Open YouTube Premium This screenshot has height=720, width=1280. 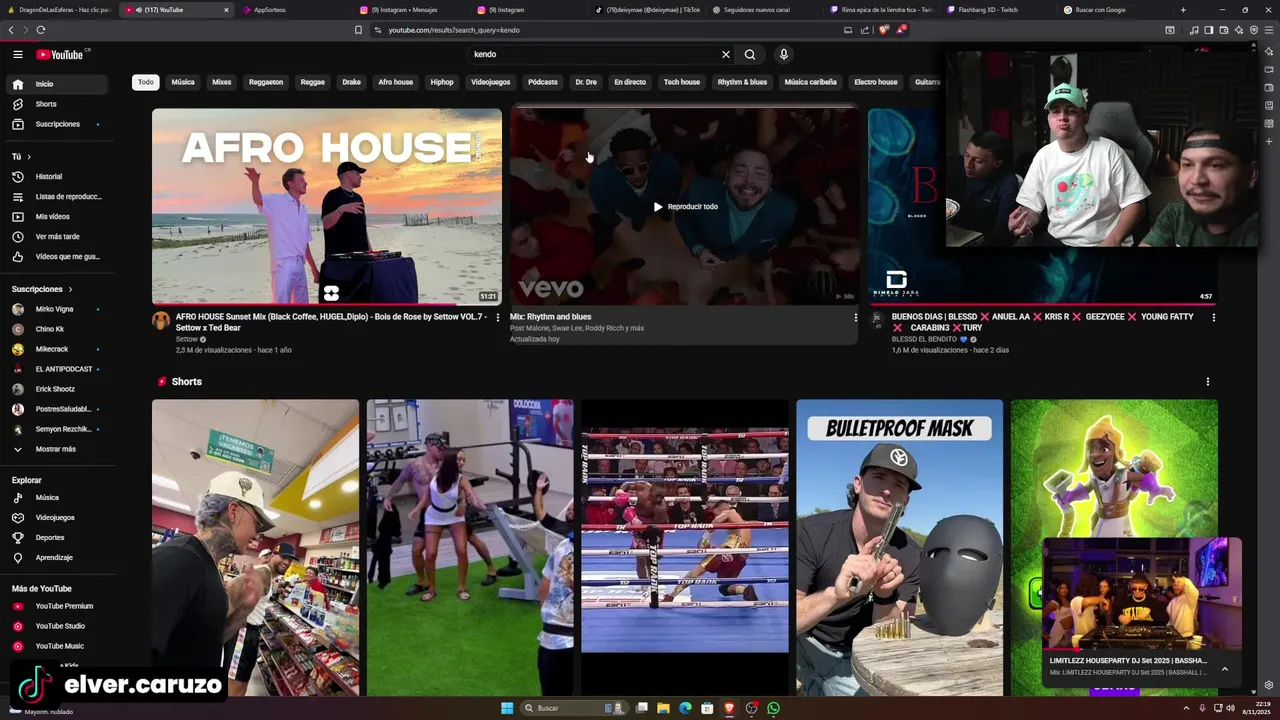coord(57,606)
